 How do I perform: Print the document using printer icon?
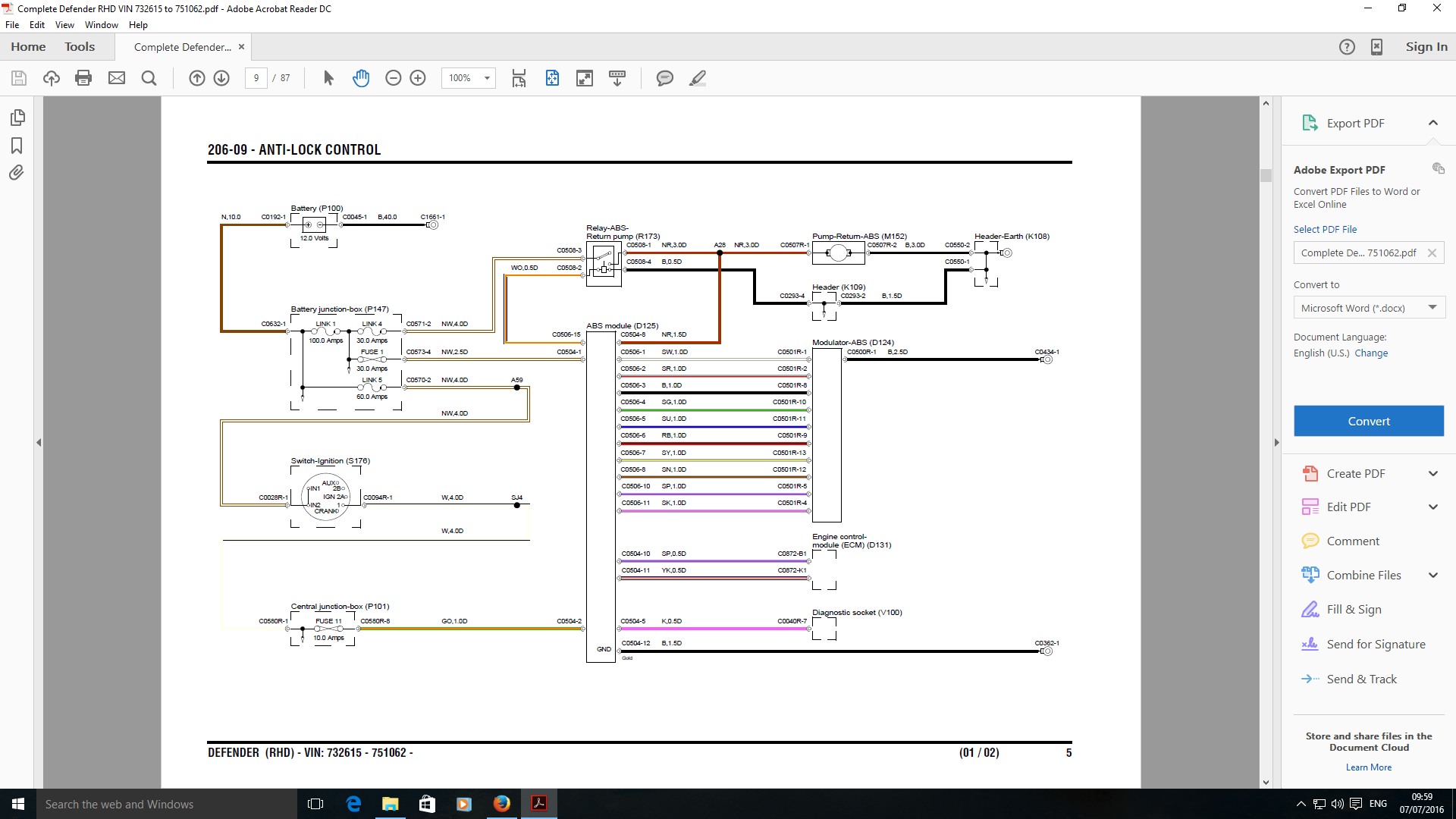pyautogui.click(x=83, y=78)
